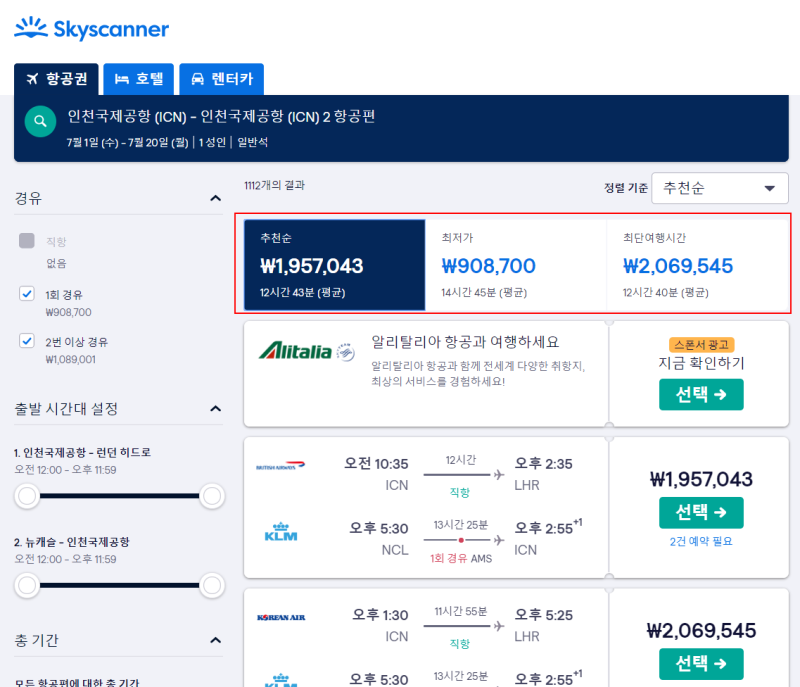
Task: Click the 지금 확인하기 text
Action: click(701, 363)
